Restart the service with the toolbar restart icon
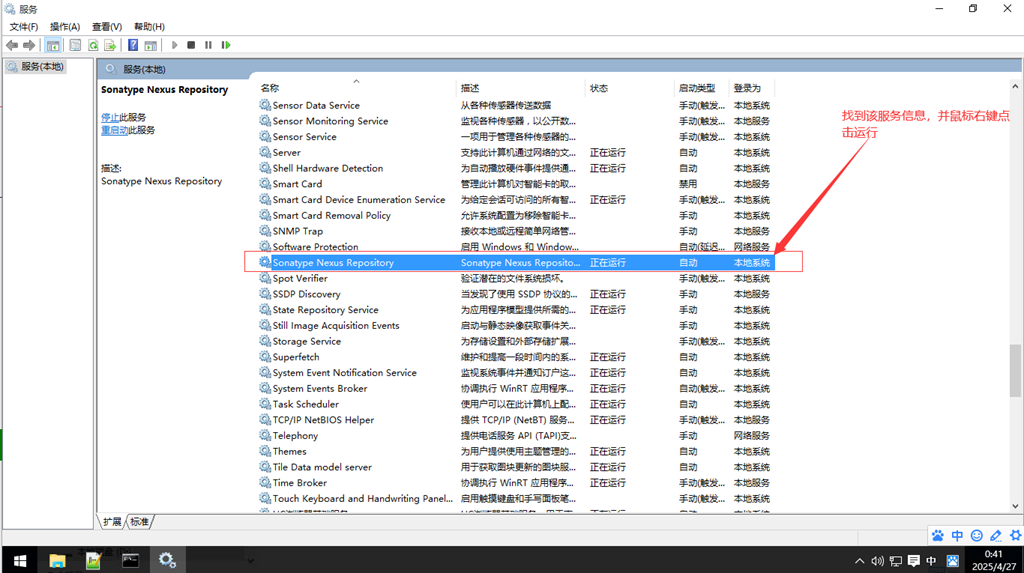 [226, 45]
